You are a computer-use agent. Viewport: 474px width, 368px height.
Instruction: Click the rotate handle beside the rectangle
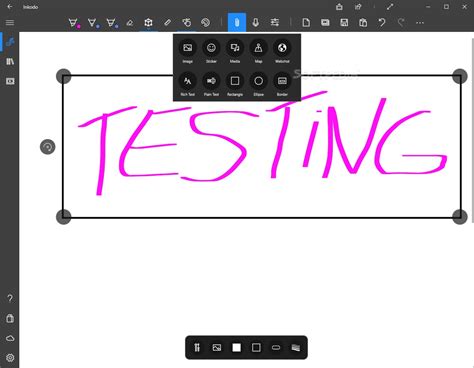point(48,147)
